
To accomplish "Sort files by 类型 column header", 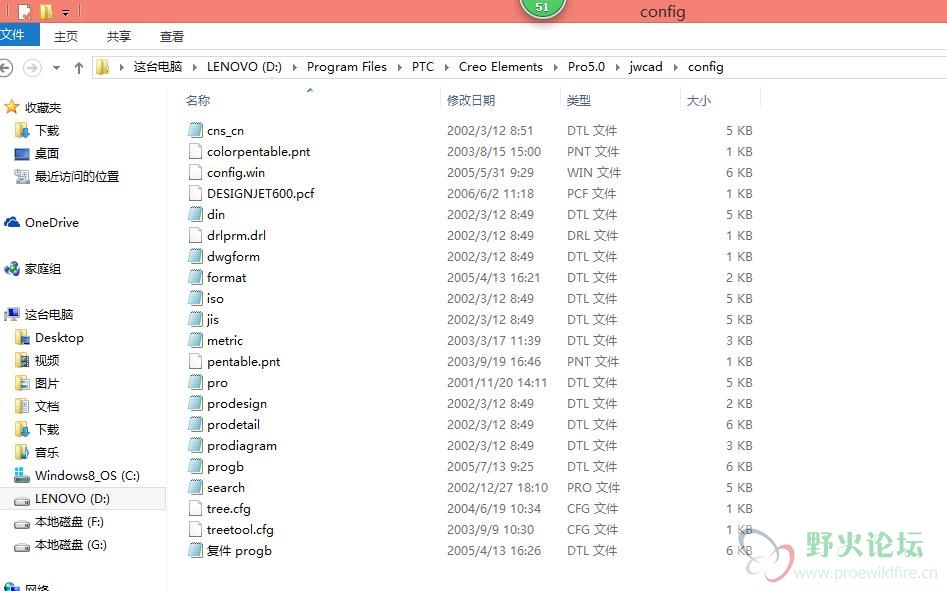I will pyautogui.click(x=579, y=100).
